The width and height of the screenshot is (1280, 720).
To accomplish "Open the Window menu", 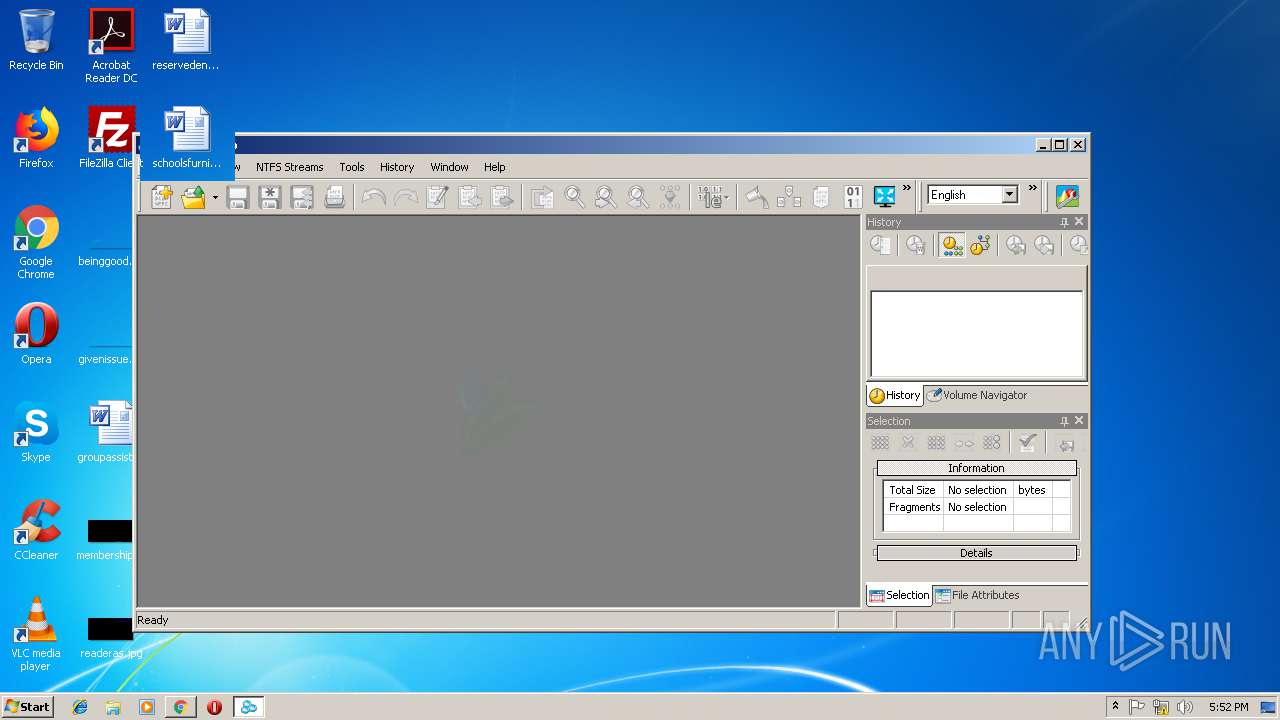I will (449, 167).
